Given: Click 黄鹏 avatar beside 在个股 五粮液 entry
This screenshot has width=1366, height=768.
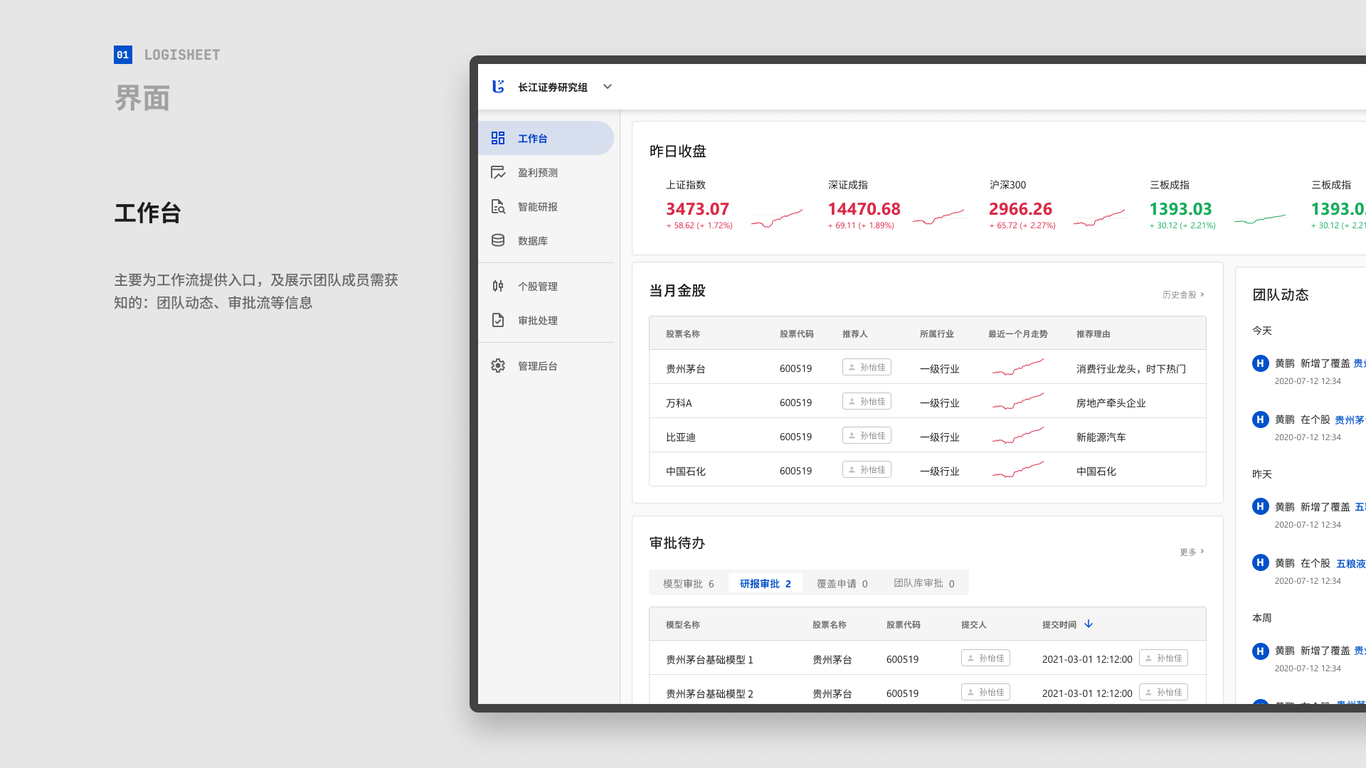Looking at the screenshot, I should pos(1260,562).
